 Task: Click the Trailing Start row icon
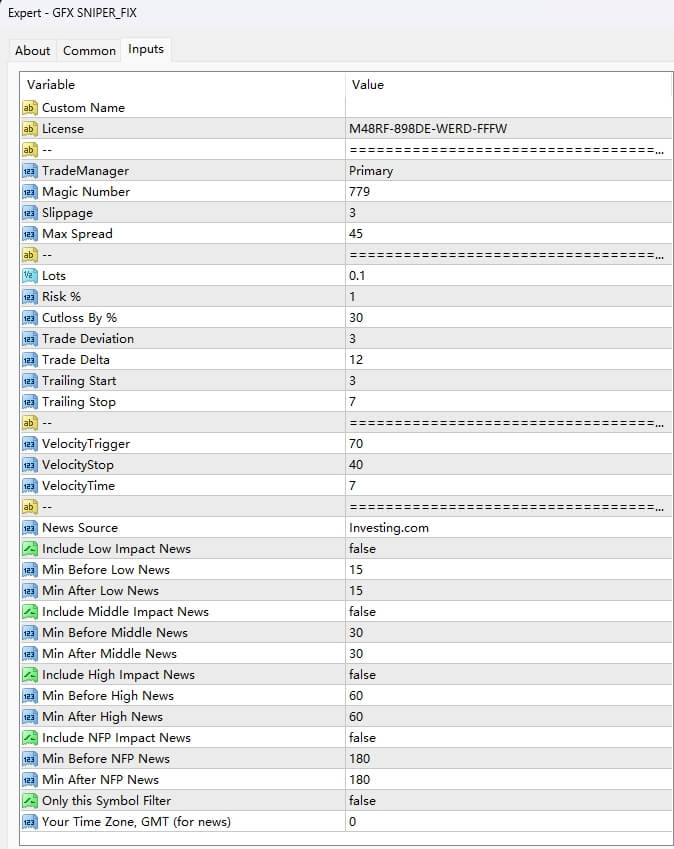pyautogui.click(x=29, y=381)
